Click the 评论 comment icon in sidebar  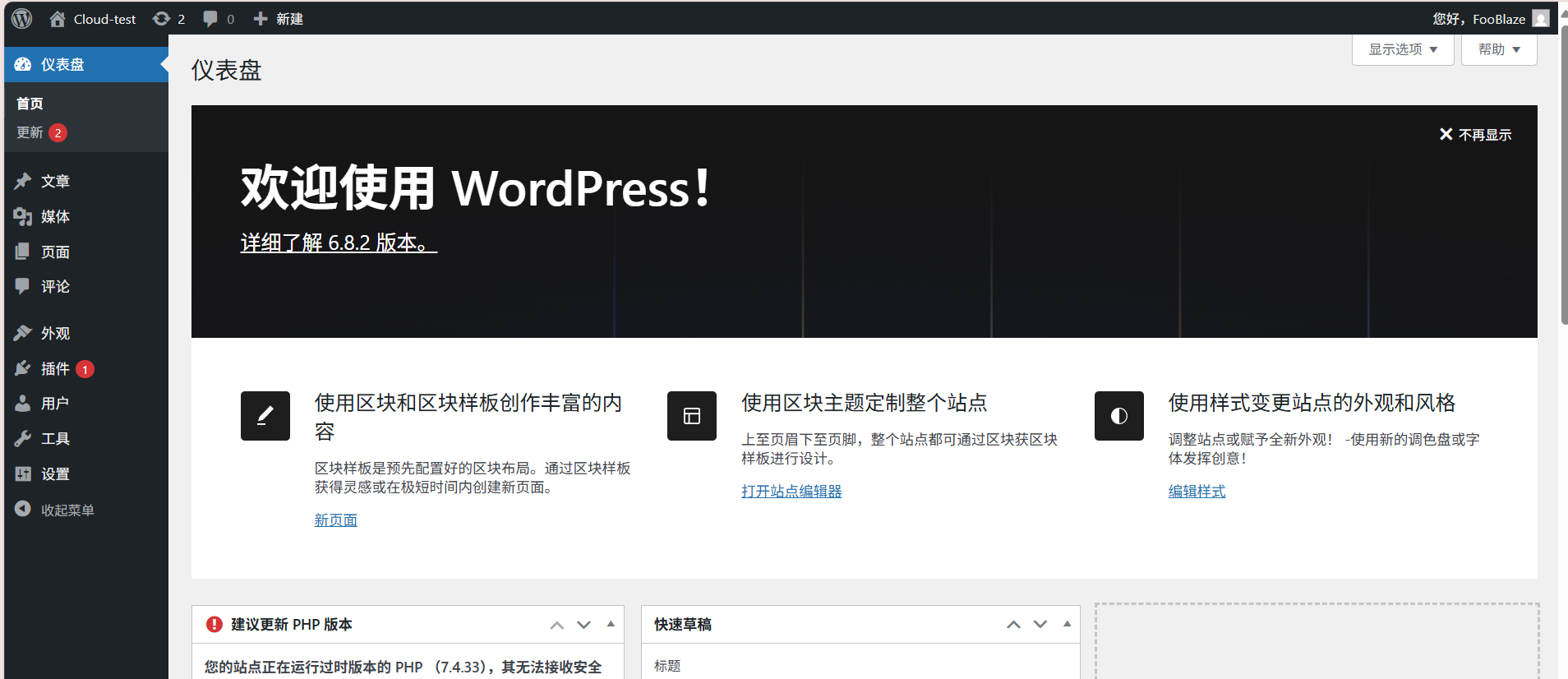click(x=23, y=286)
